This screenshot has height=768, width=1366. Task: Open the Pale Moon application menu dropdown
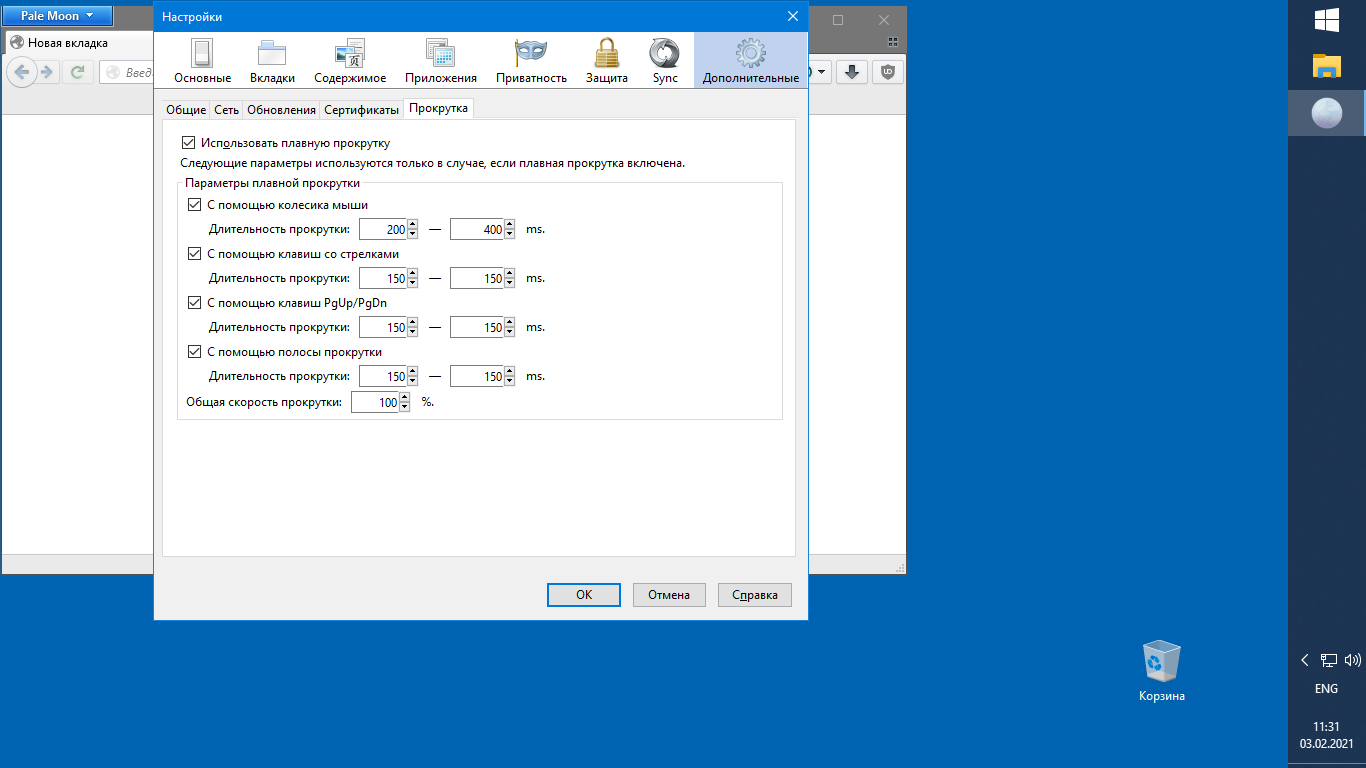(x=57, y=16)
